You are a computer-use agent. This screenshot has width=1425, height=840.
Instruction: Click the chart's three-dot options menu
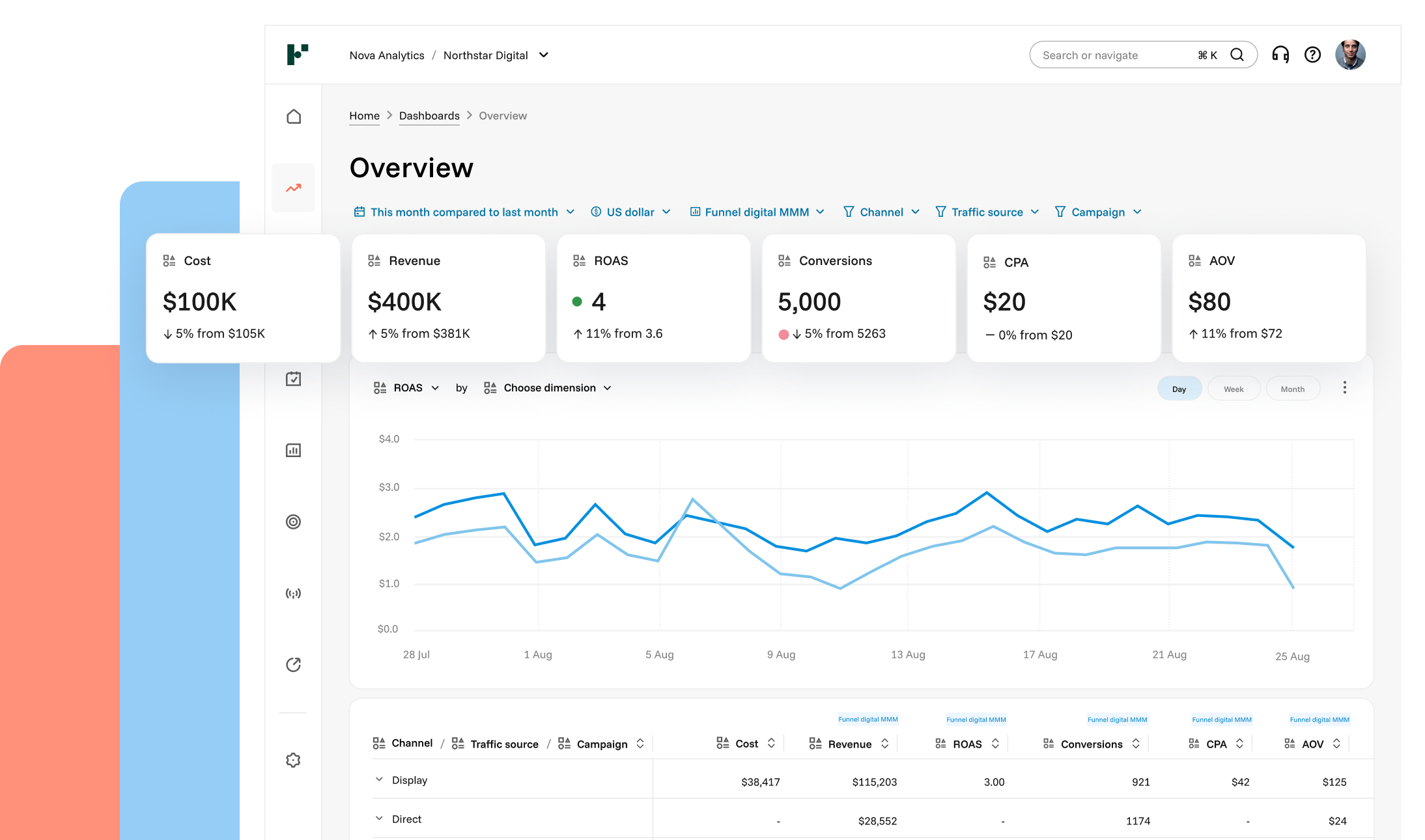point(1344,388)
